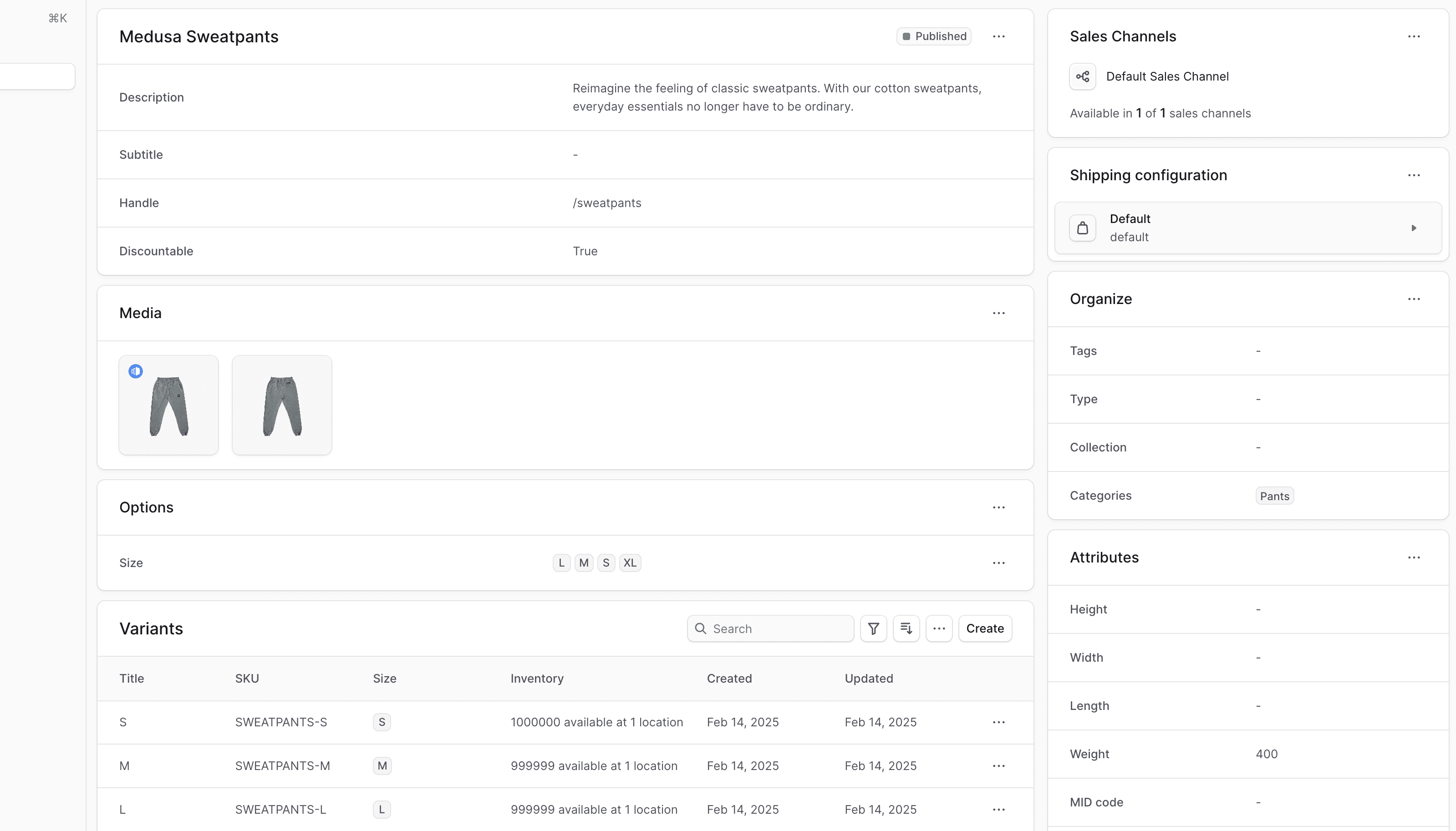Open the Medusa Sweatpants header actions menu
This screenshot has width=1456, height=831.
[x=998, y=36]
